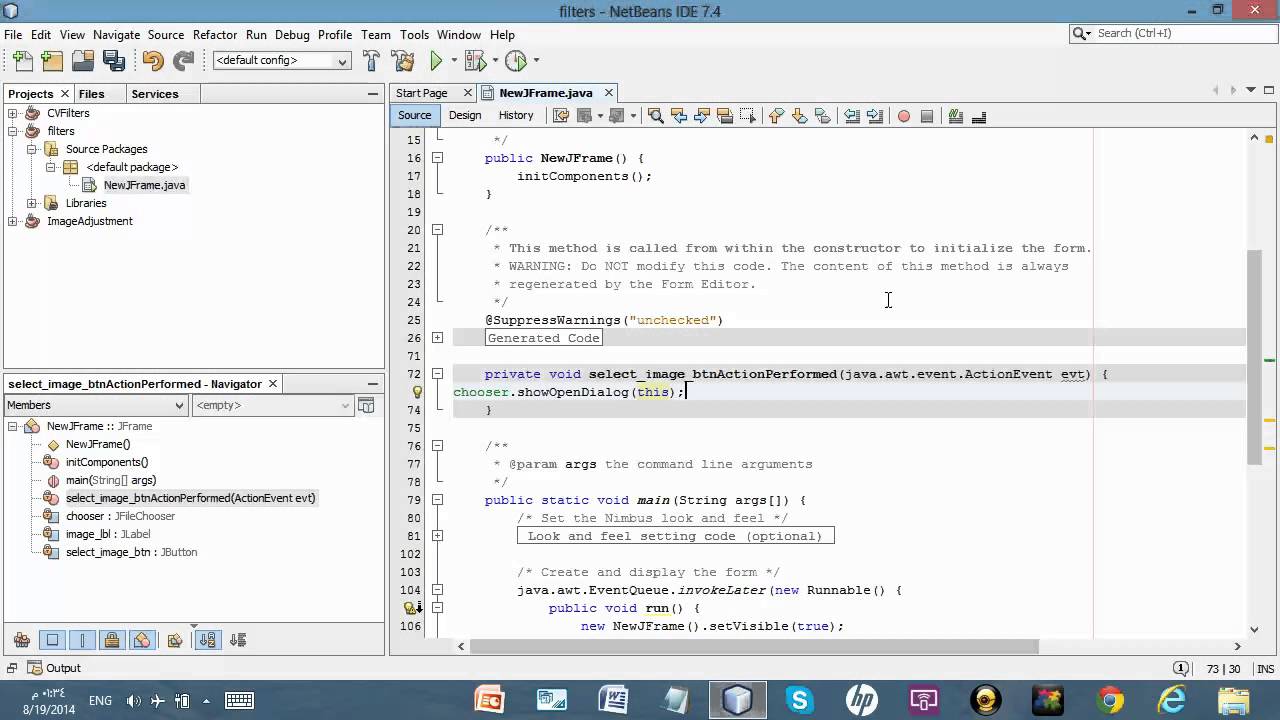Shift line left using editor toolbar icon
The height and width of the screenshot is (720, 1280).
pyautogui.click(x=852, y=116)
